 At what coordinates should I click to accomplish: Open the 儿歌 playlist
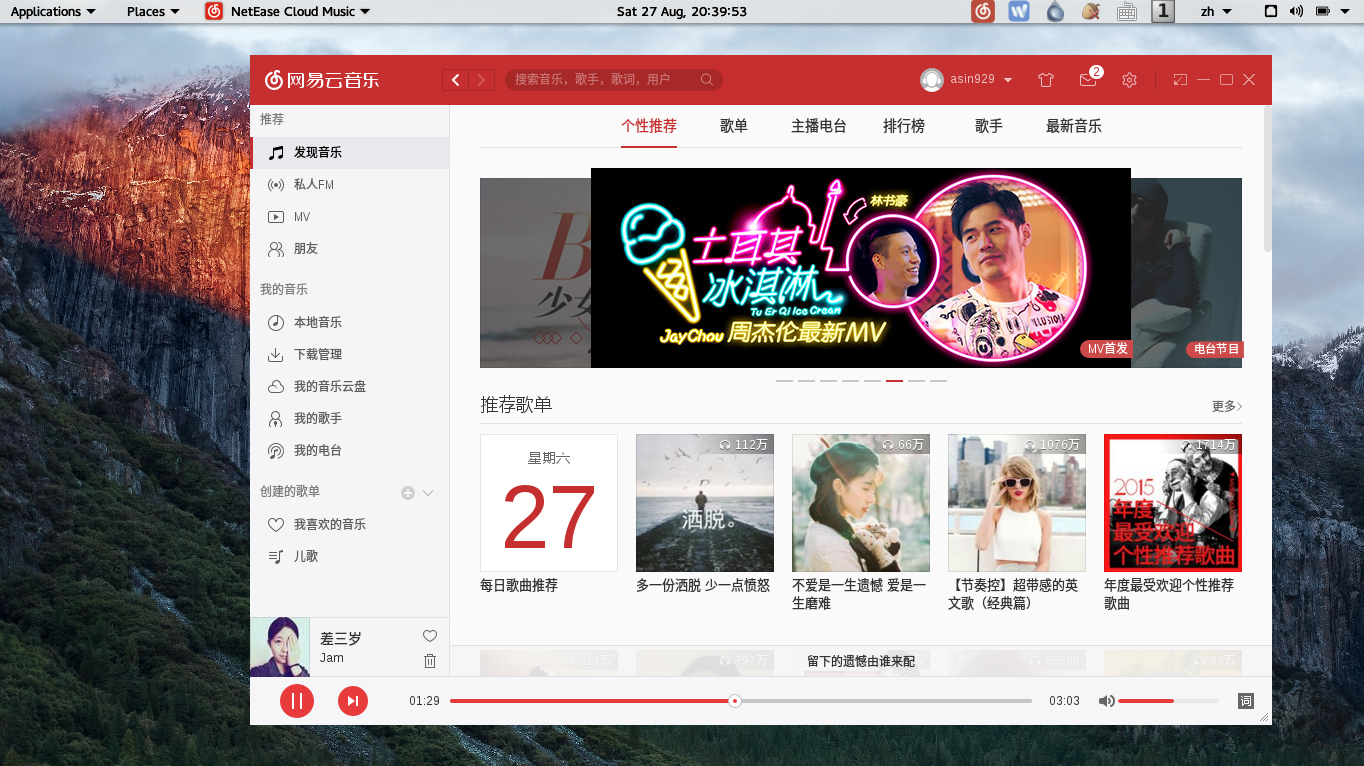point(350,557)
